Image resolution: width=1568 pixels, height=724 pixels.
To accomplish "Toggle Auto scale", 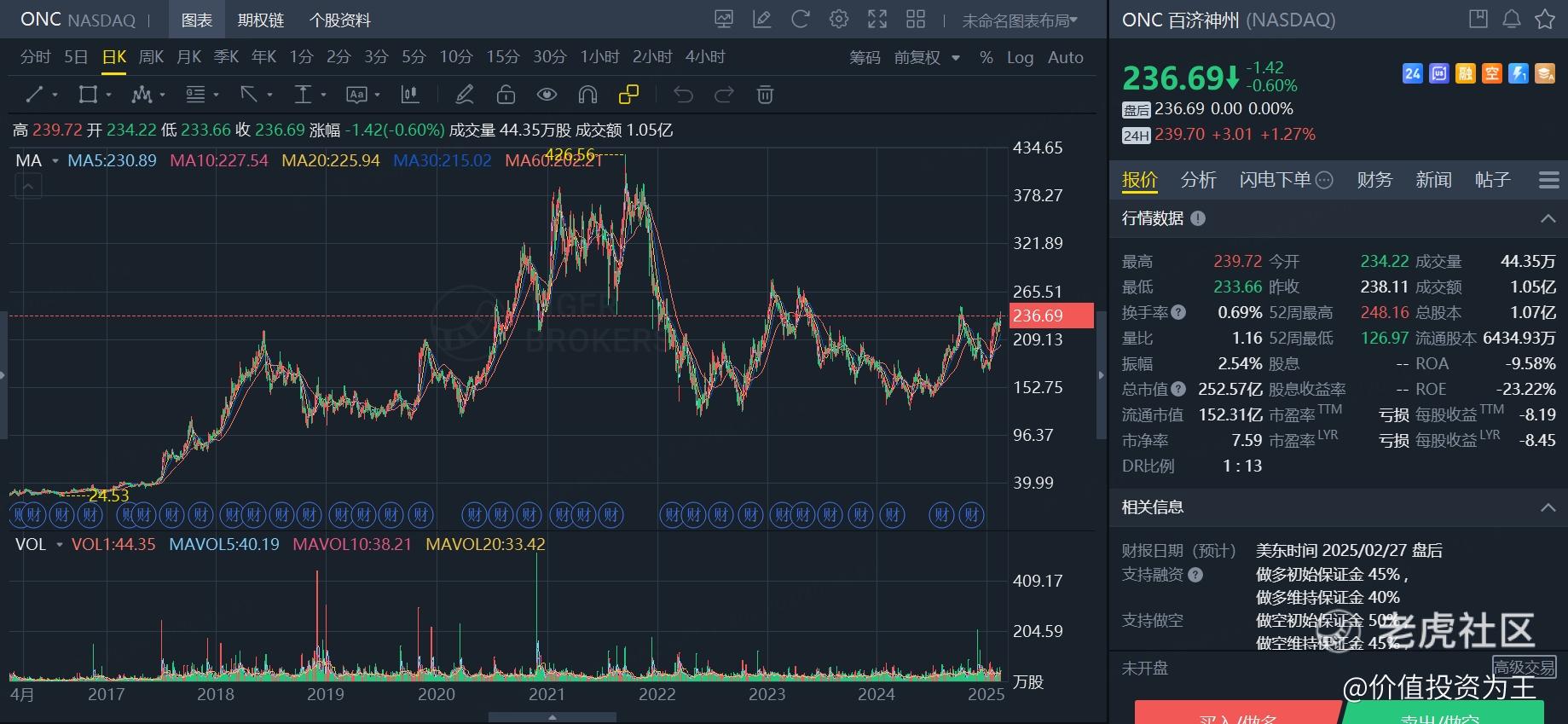I will 1065,57.
